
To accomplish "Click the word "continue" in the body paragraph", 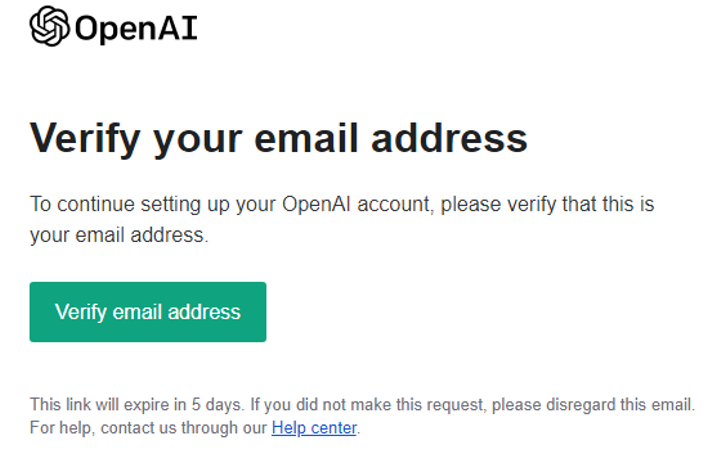I will [96, 204].
